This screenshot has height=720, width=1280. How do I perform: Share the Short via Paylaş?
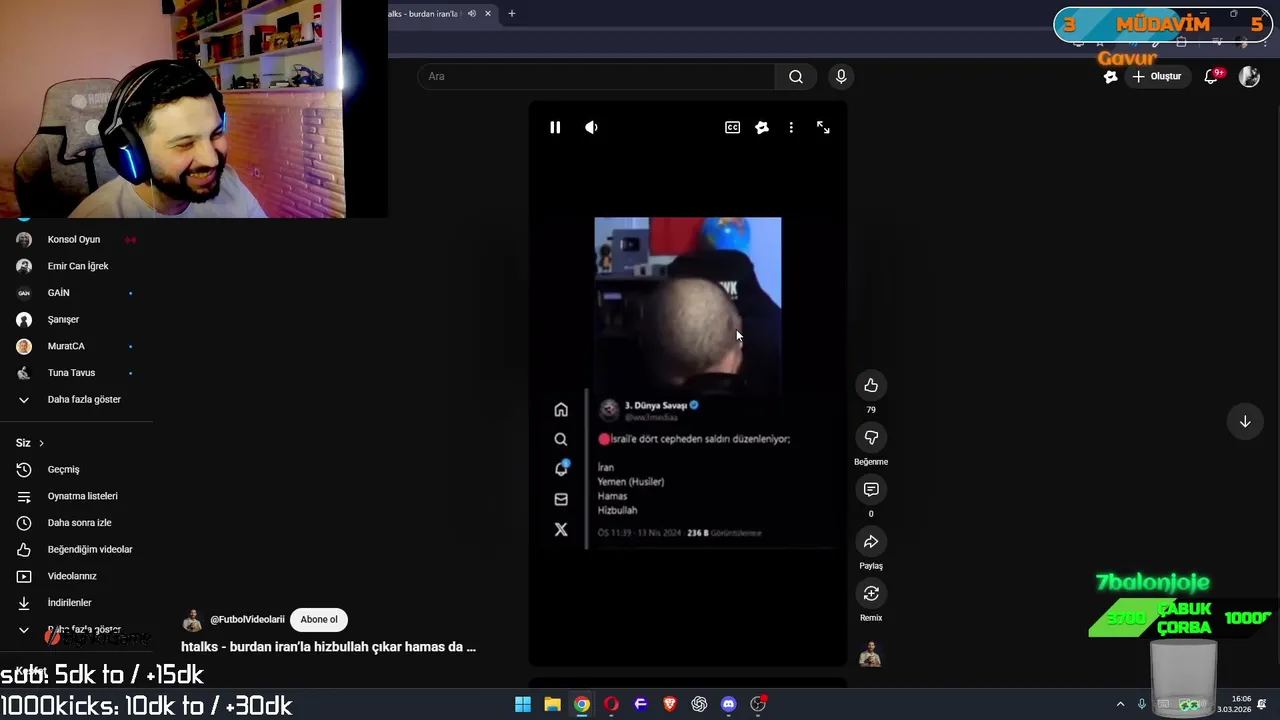(x=871, y=542)
